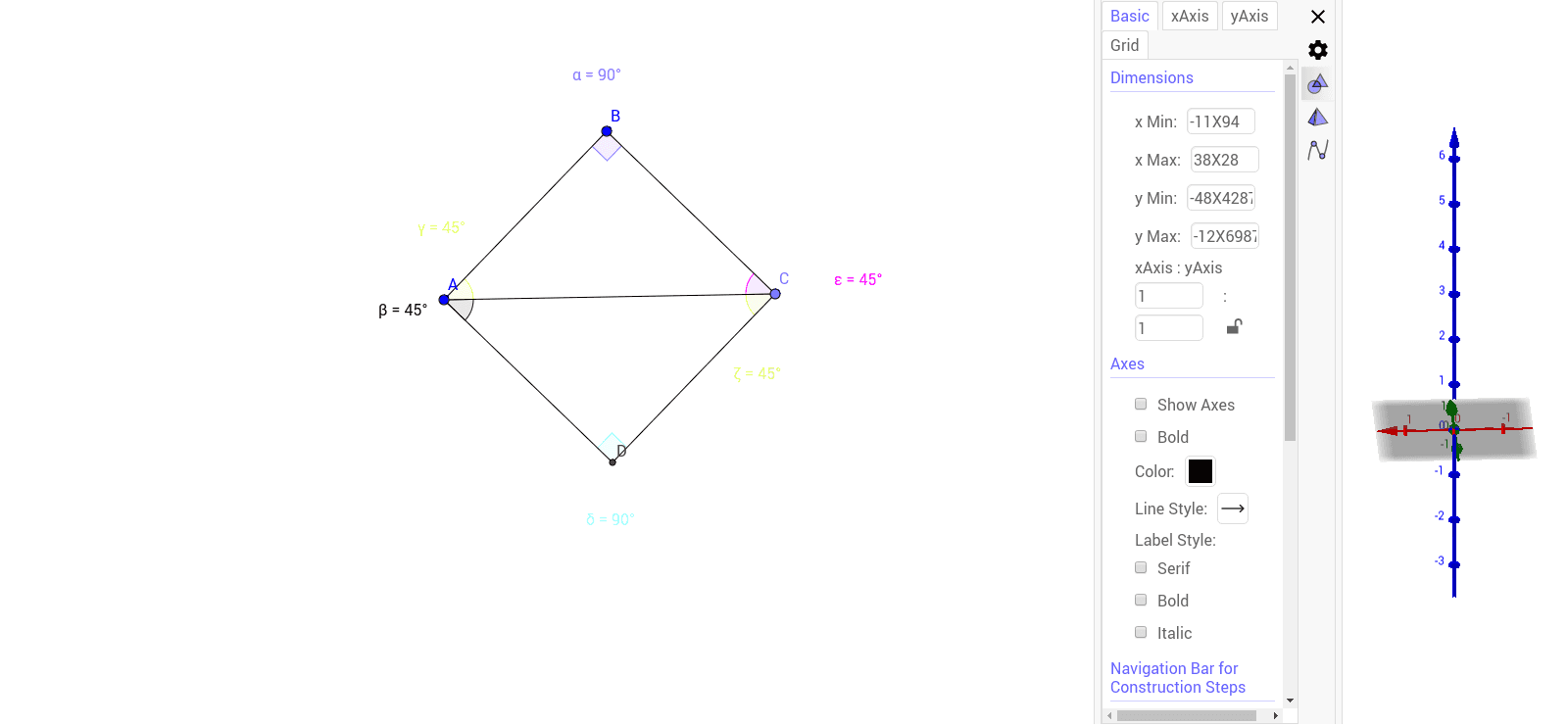Image resolution: width=1568 pixels, height=726 pixels.
Task: Open the axes Color black swatch
Action: pyautogui.click(x=1200, y=471)
